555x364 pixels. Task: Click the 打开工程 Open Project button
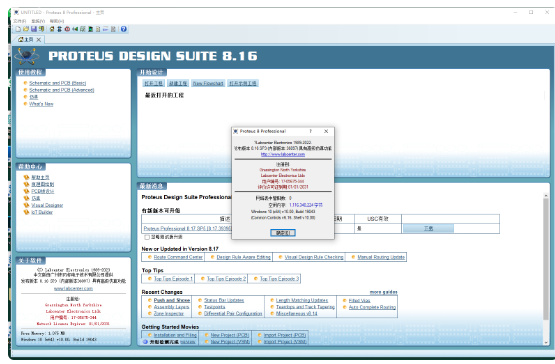153,83
